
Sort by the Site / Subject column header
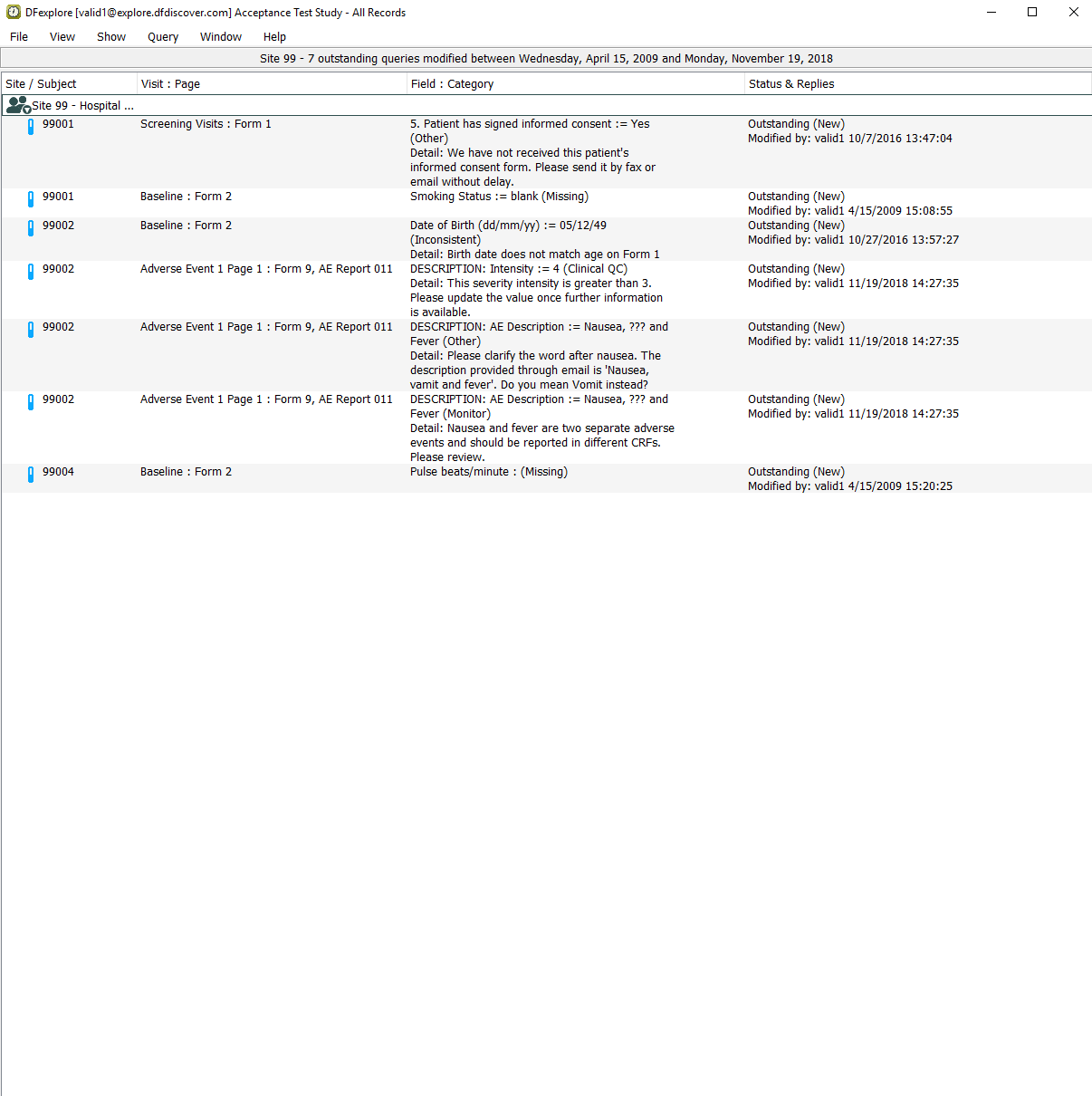click(x=41, y=84)
